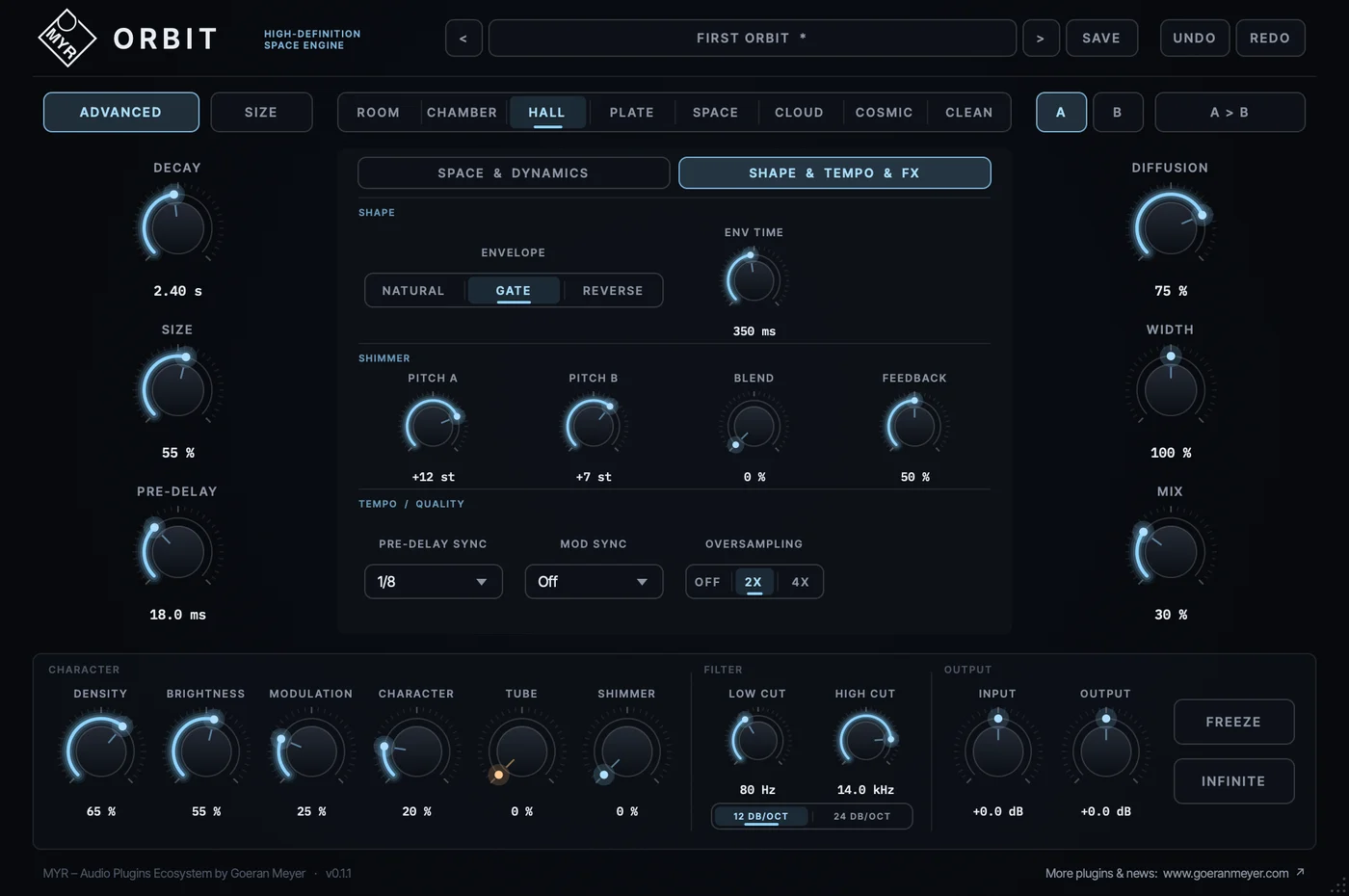Click the Density knob

(100, 751)
